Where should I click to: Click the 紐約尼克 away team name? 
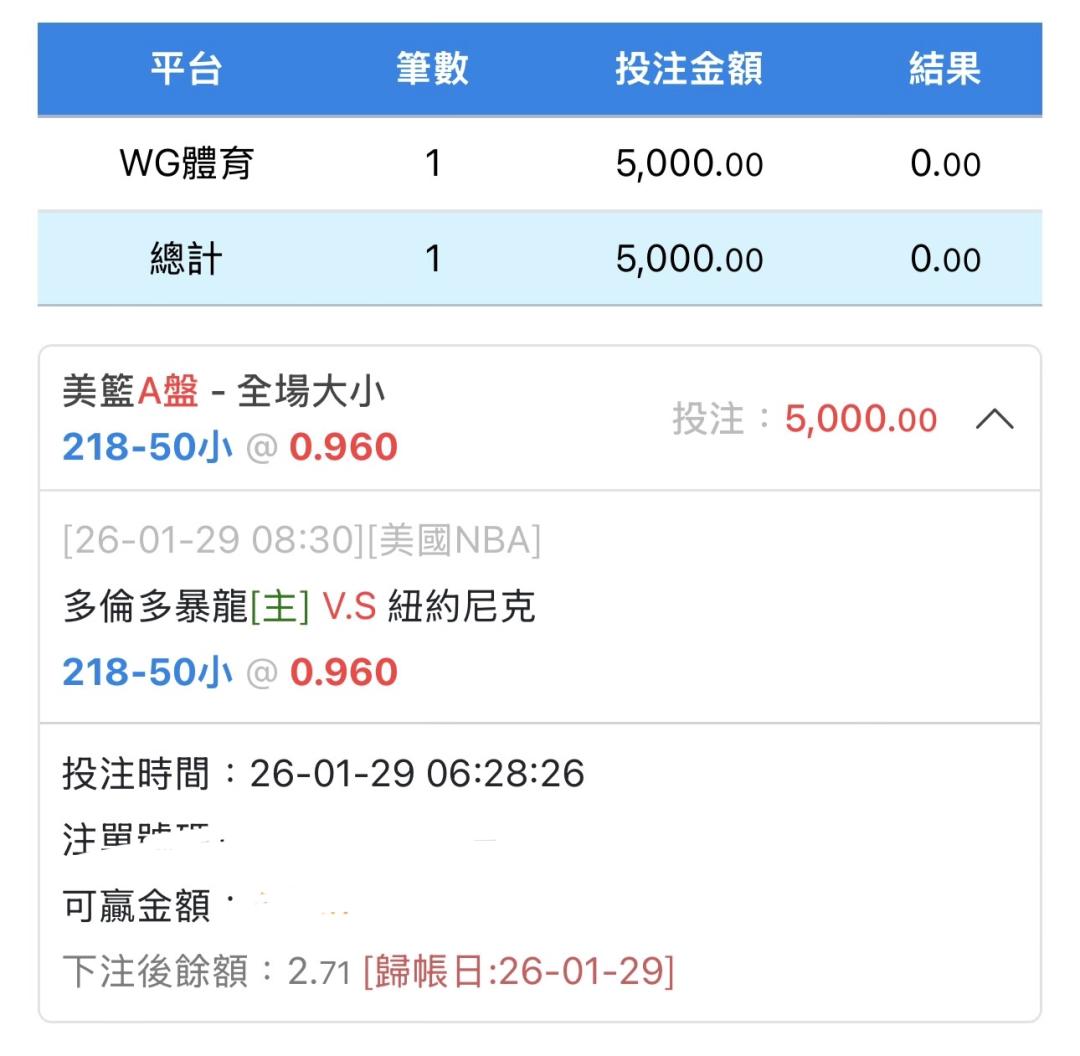461,607
